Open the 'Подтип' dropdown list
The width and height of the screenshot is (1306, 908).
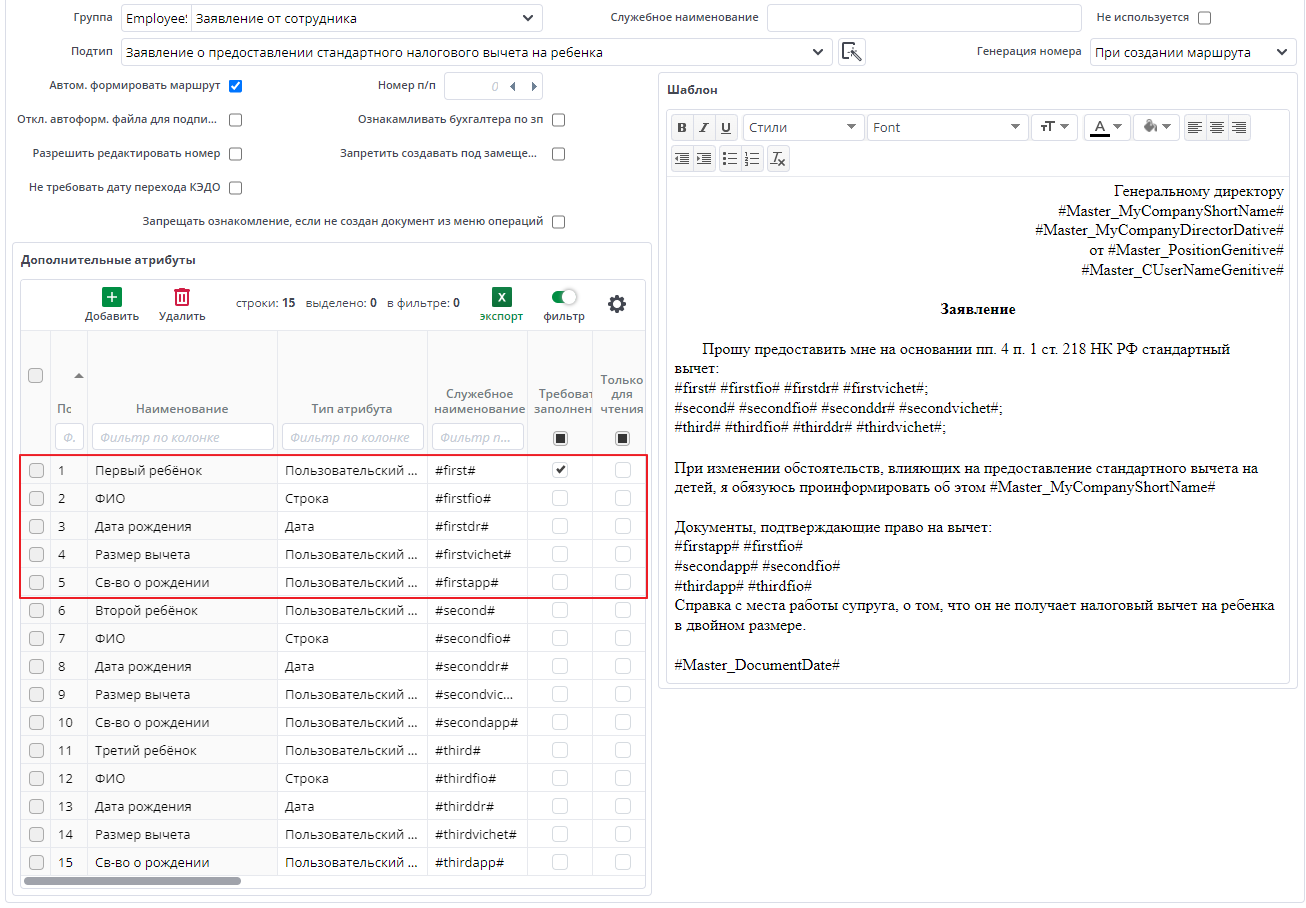point(816,52)
